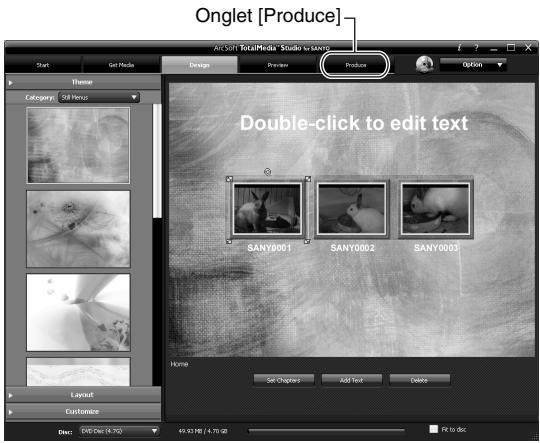
Task: Select top-left resize handle of SANY0001 frame
Action: pyautogui.click(x=229, y=179)
